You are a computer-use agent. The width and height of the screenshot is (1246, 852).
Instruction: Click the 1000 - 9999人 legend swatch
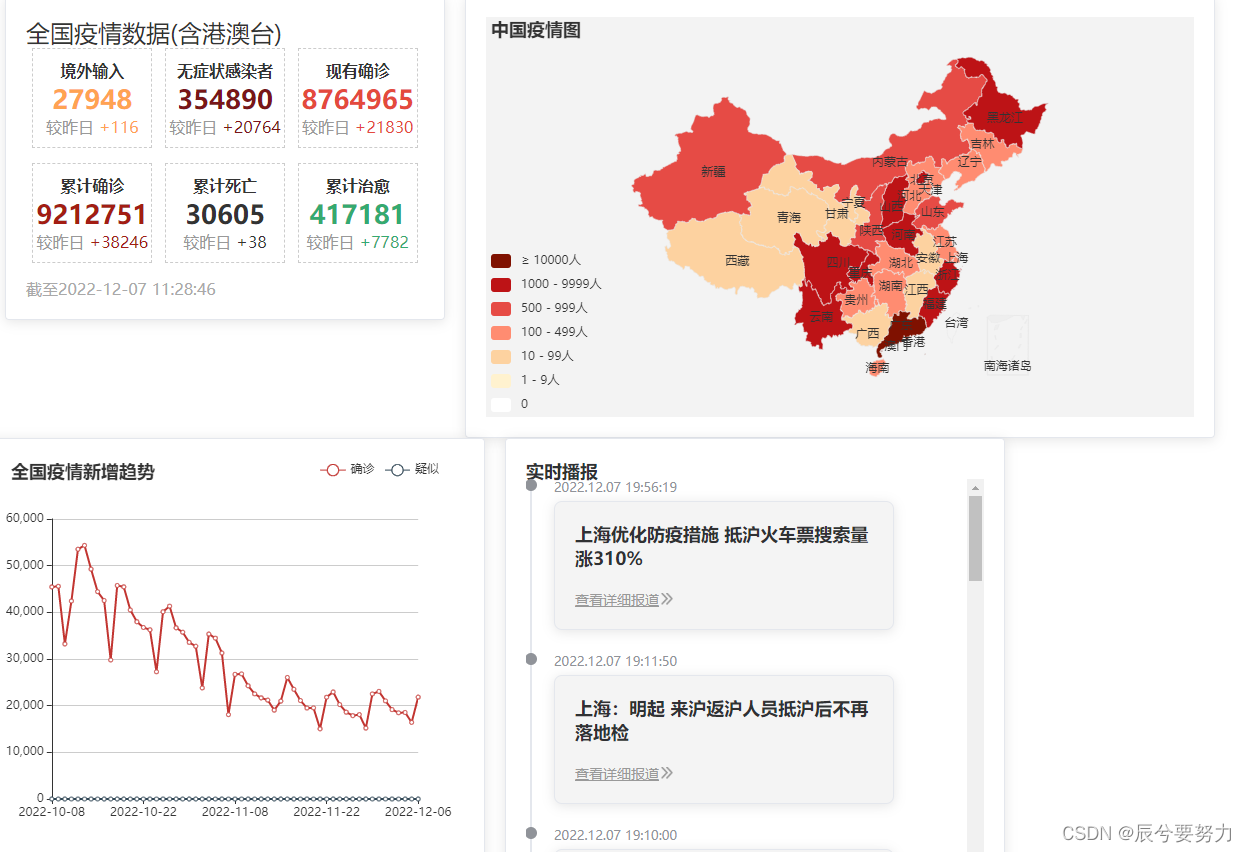point(501,284)
